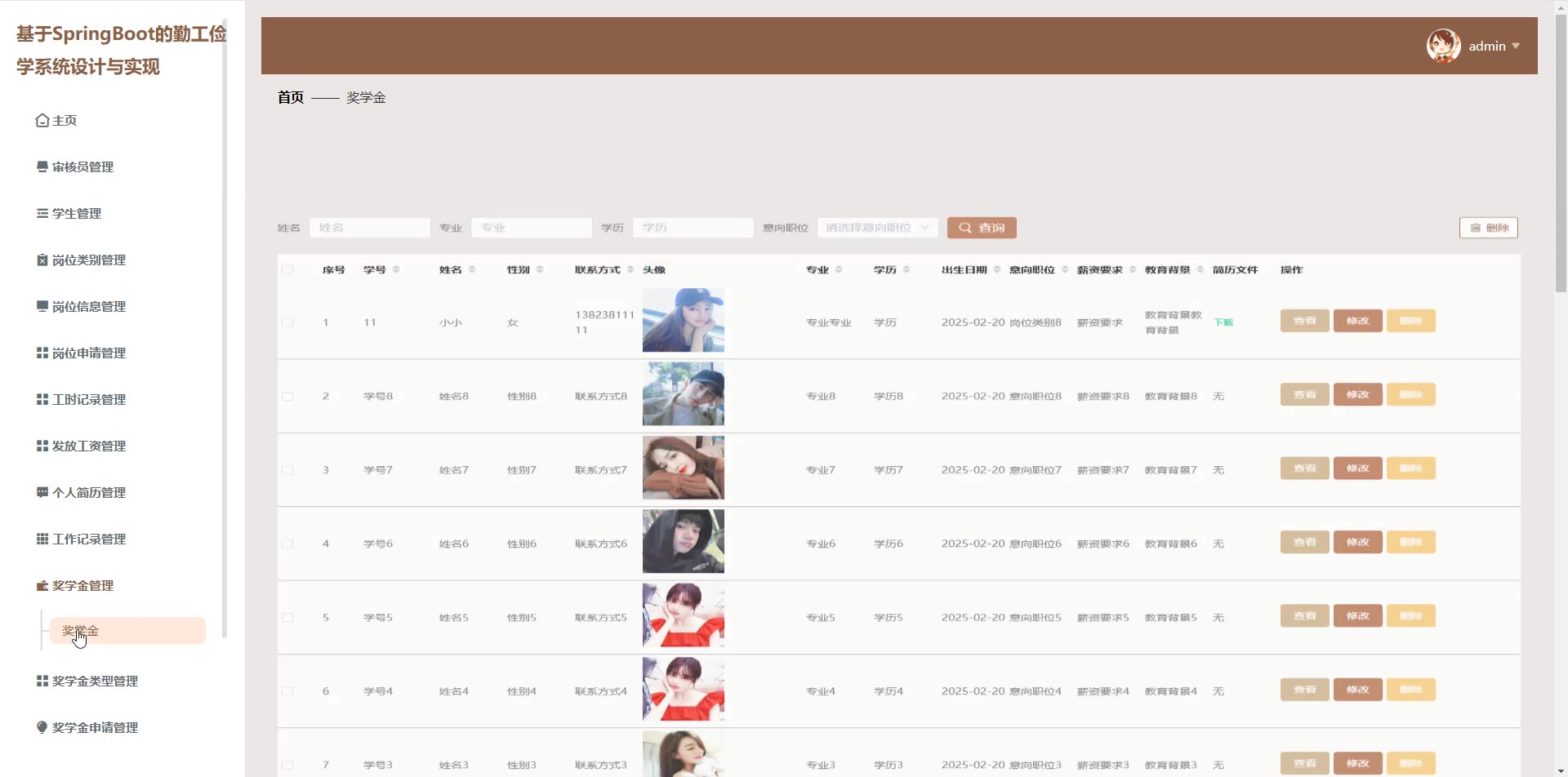Click 修改 for row 姓名6
Image resolution: width=1568 pixels, height=777 pixels.
[x=1358, y=542]
